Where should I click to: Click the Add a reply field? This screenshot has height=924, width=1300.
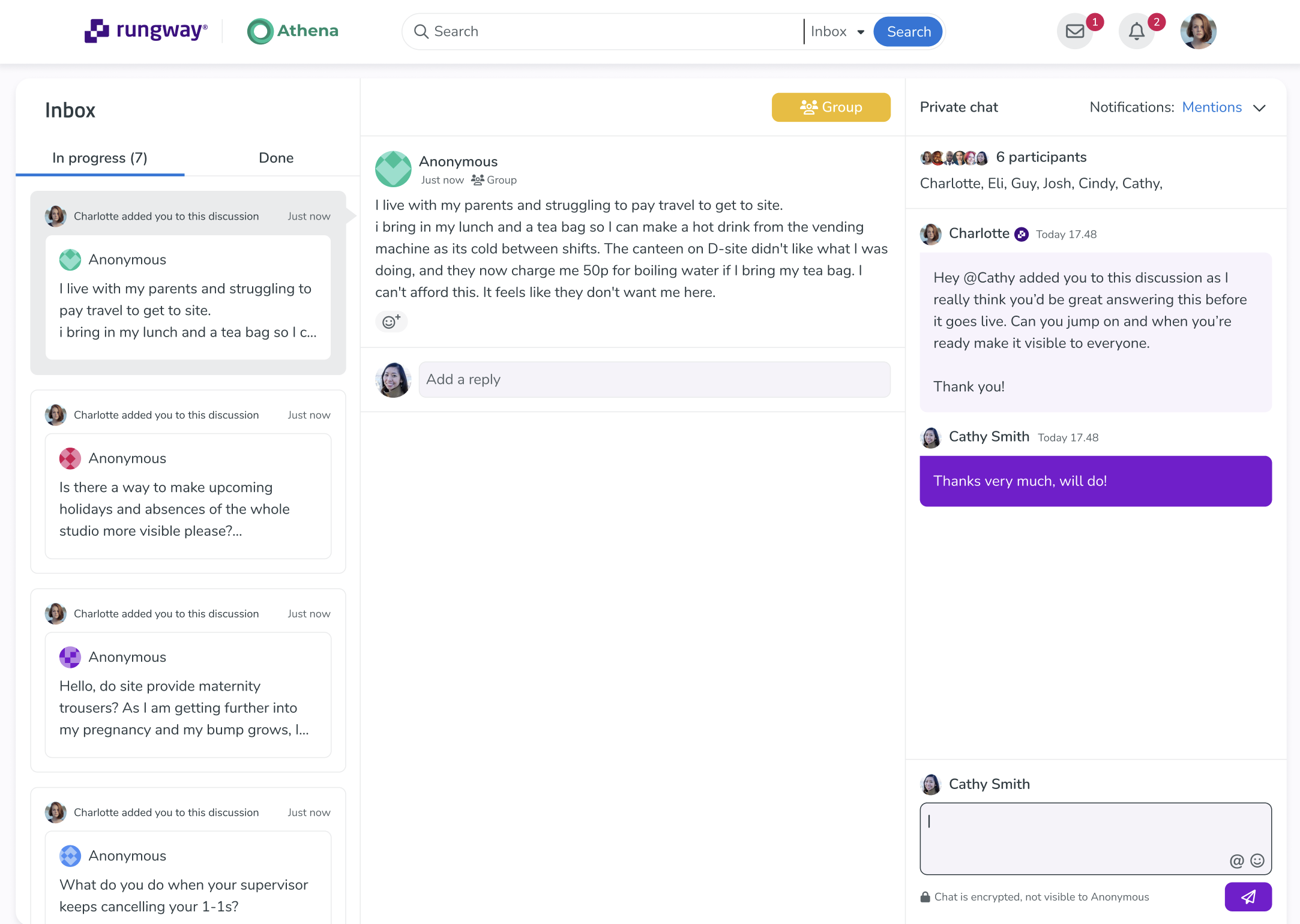coord(654,379)
